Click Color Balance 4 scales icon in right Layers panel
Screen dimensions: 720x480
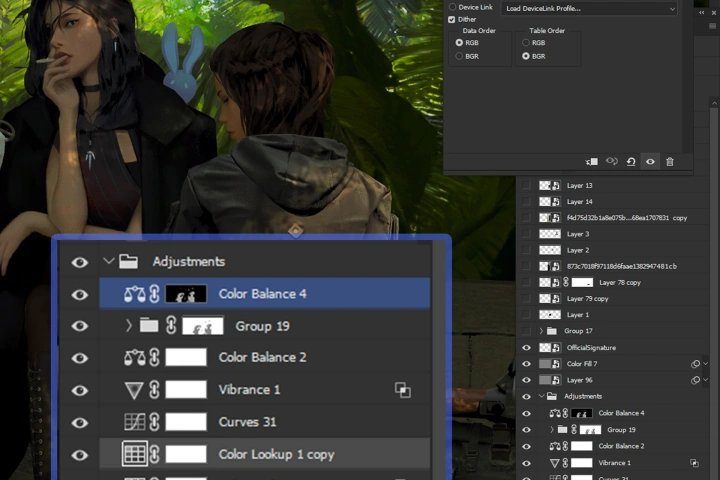[555, 413]
